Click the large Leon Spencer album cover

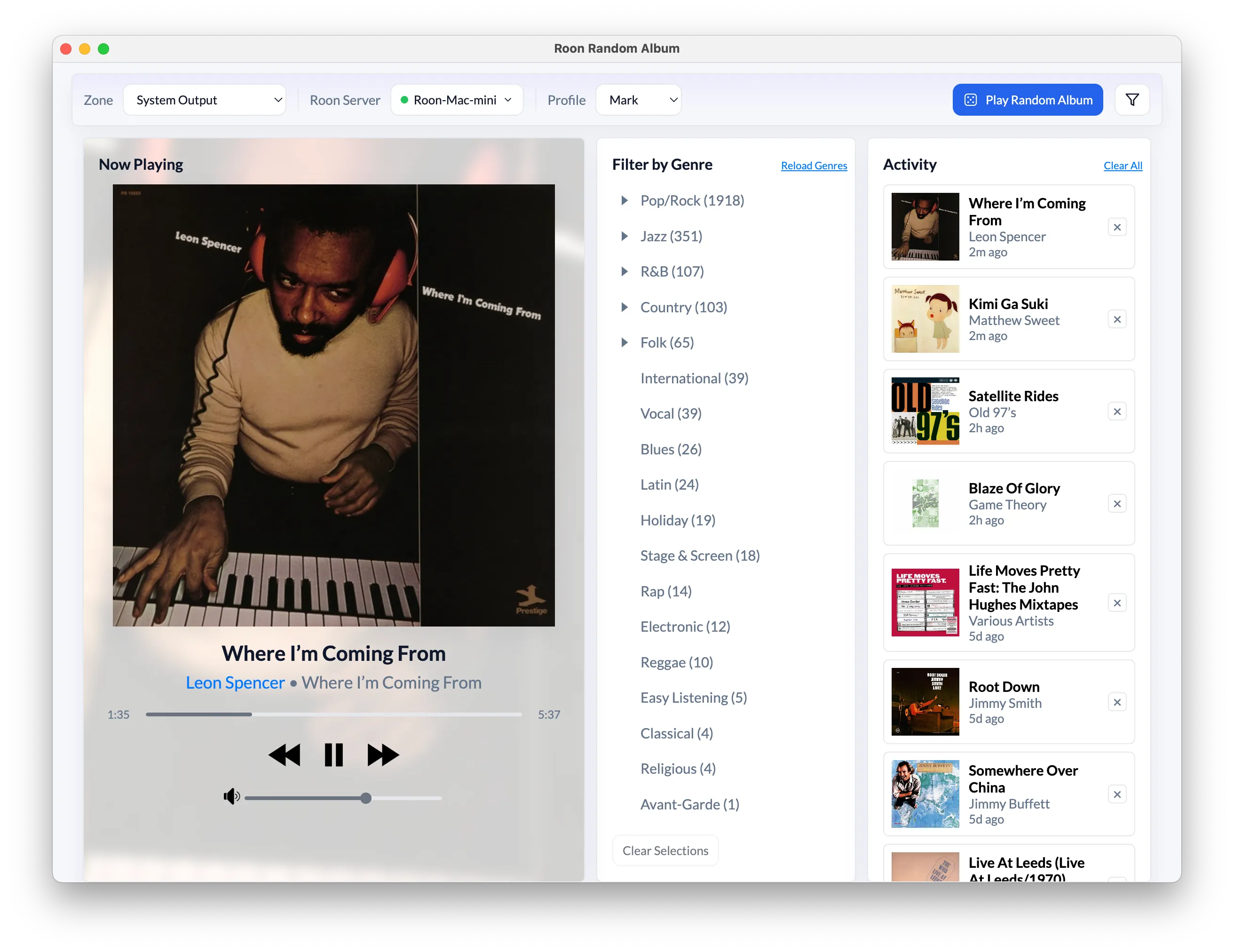click(333, 405)
